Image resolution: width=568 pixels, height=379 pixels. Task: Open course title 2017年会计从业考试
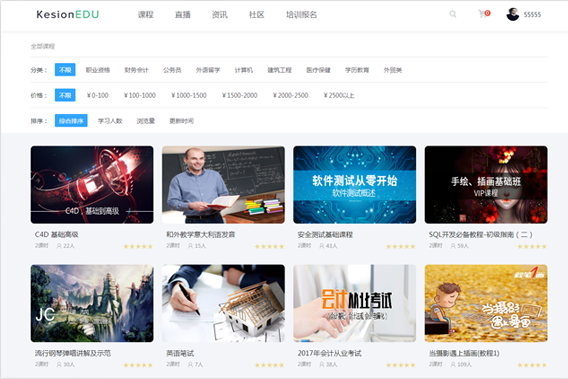pos(329,353)
